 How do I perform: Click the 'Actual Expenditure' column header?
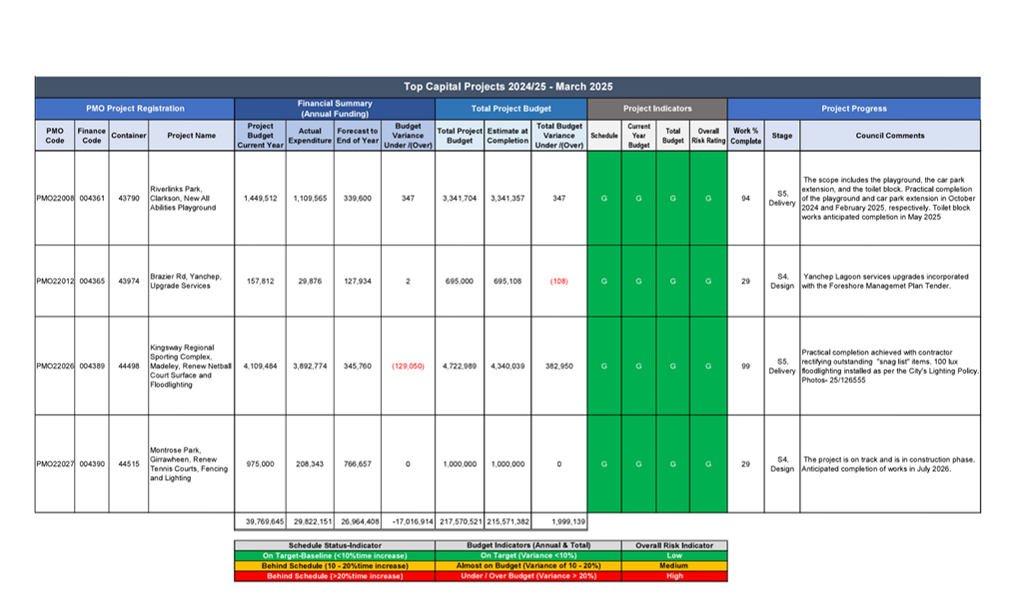310,136
